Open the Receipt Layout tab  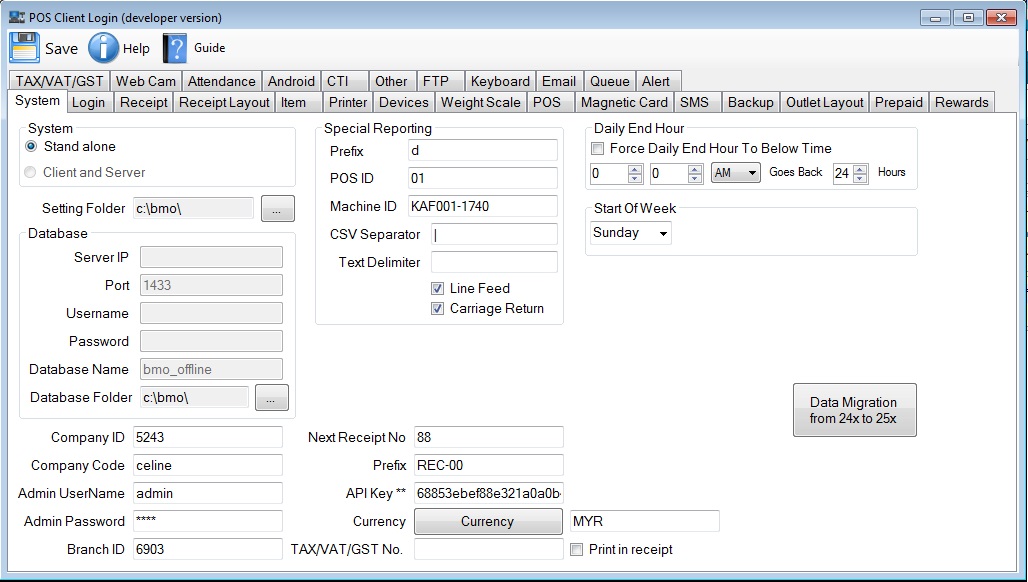point(224,102)
